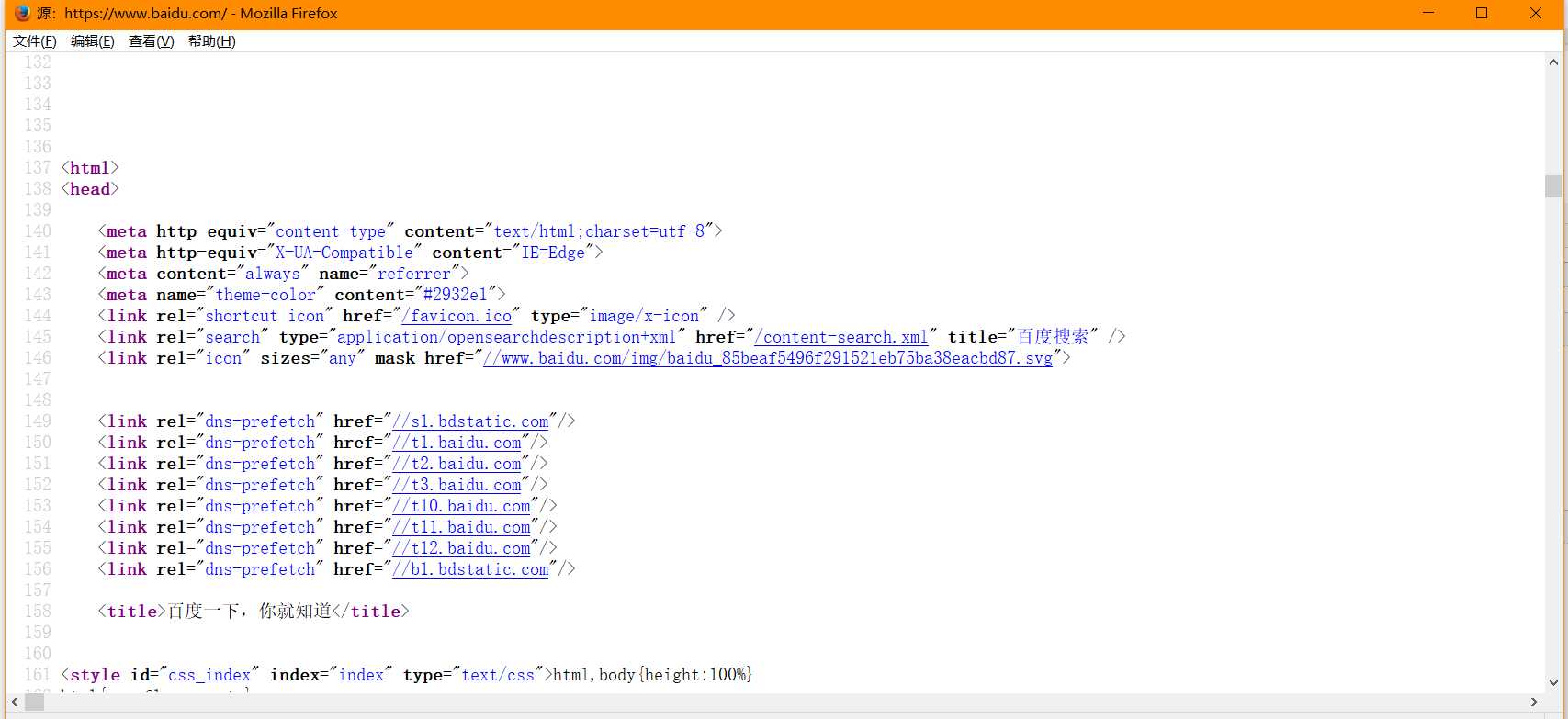
Task: Click the horizontal scrollbar thumb
Action: click(x=35, y=702)
